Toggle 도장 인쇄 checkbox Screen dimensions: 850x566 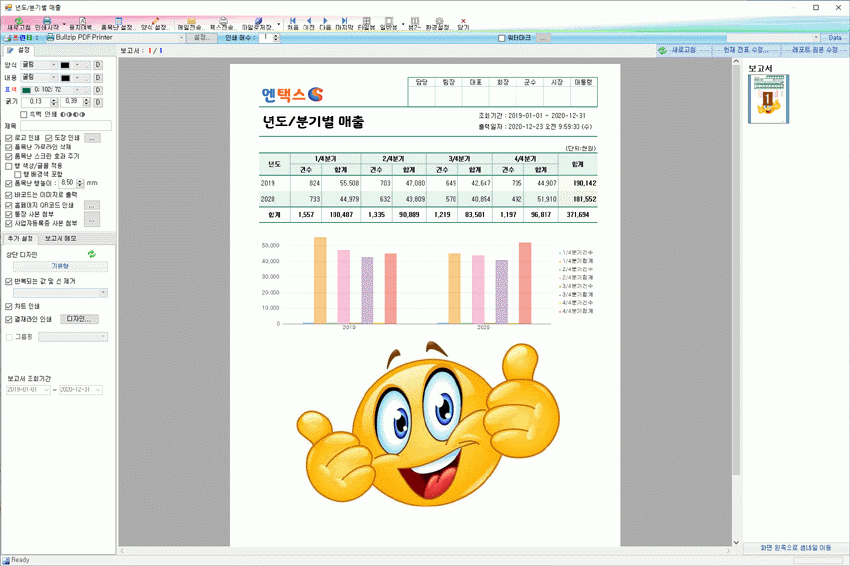49,138
